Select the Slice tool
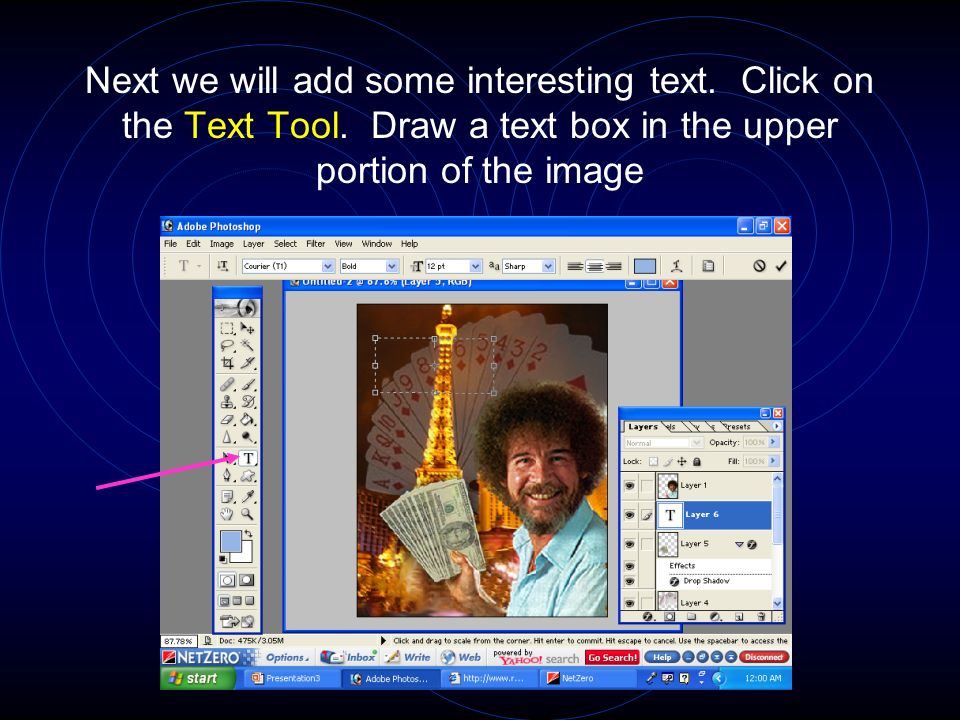960x720 pixels. click(247, 362)
